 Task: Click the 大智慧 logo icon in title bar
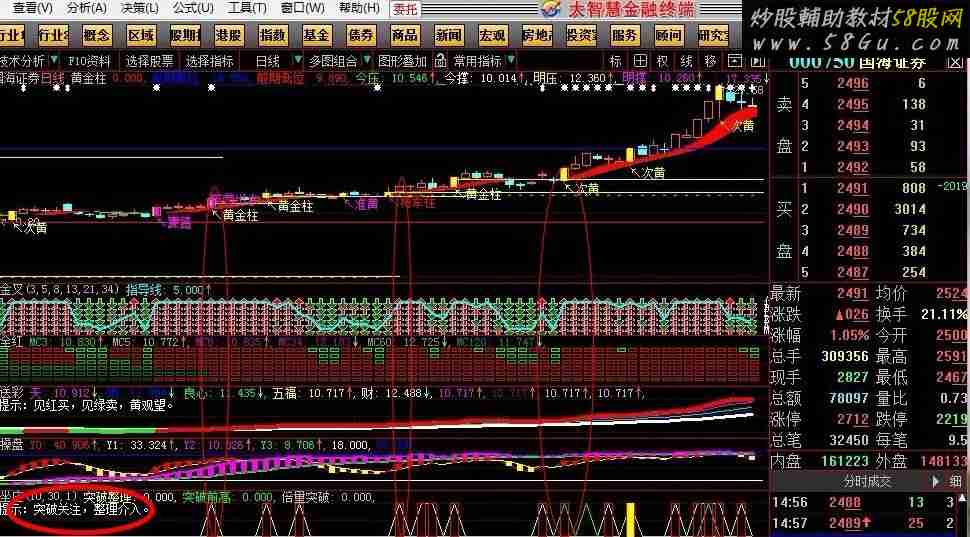point(551,9)
